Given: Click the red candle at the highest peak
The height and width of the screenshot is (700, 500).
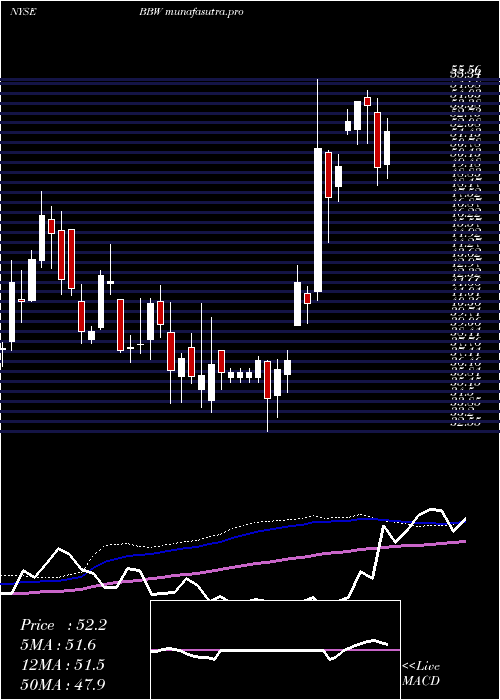Looking at the screenshot, I should 367,101.
